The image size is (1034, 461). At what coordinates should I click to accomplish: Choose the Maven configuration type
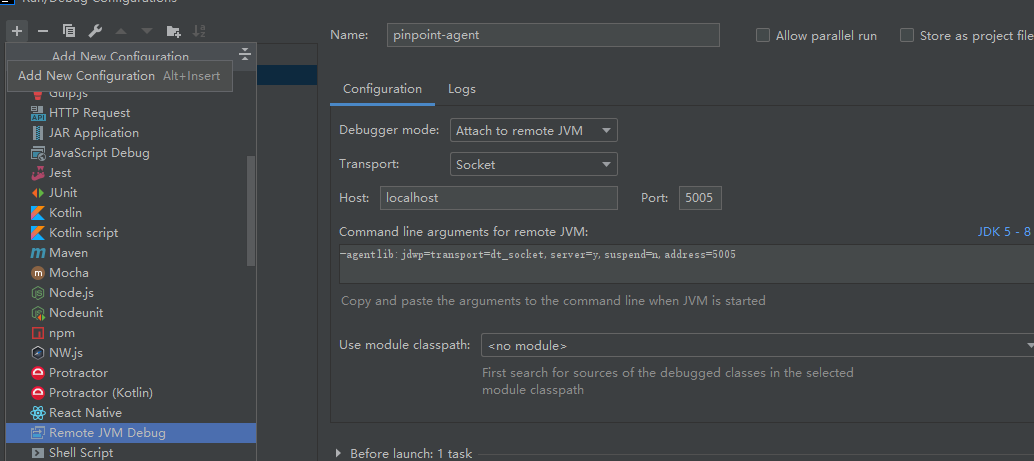tap(68, 253)
